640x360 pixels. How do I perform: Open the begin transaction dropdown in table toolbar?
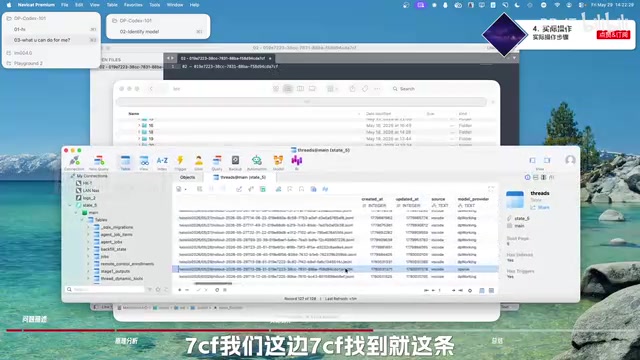(180, 189)
